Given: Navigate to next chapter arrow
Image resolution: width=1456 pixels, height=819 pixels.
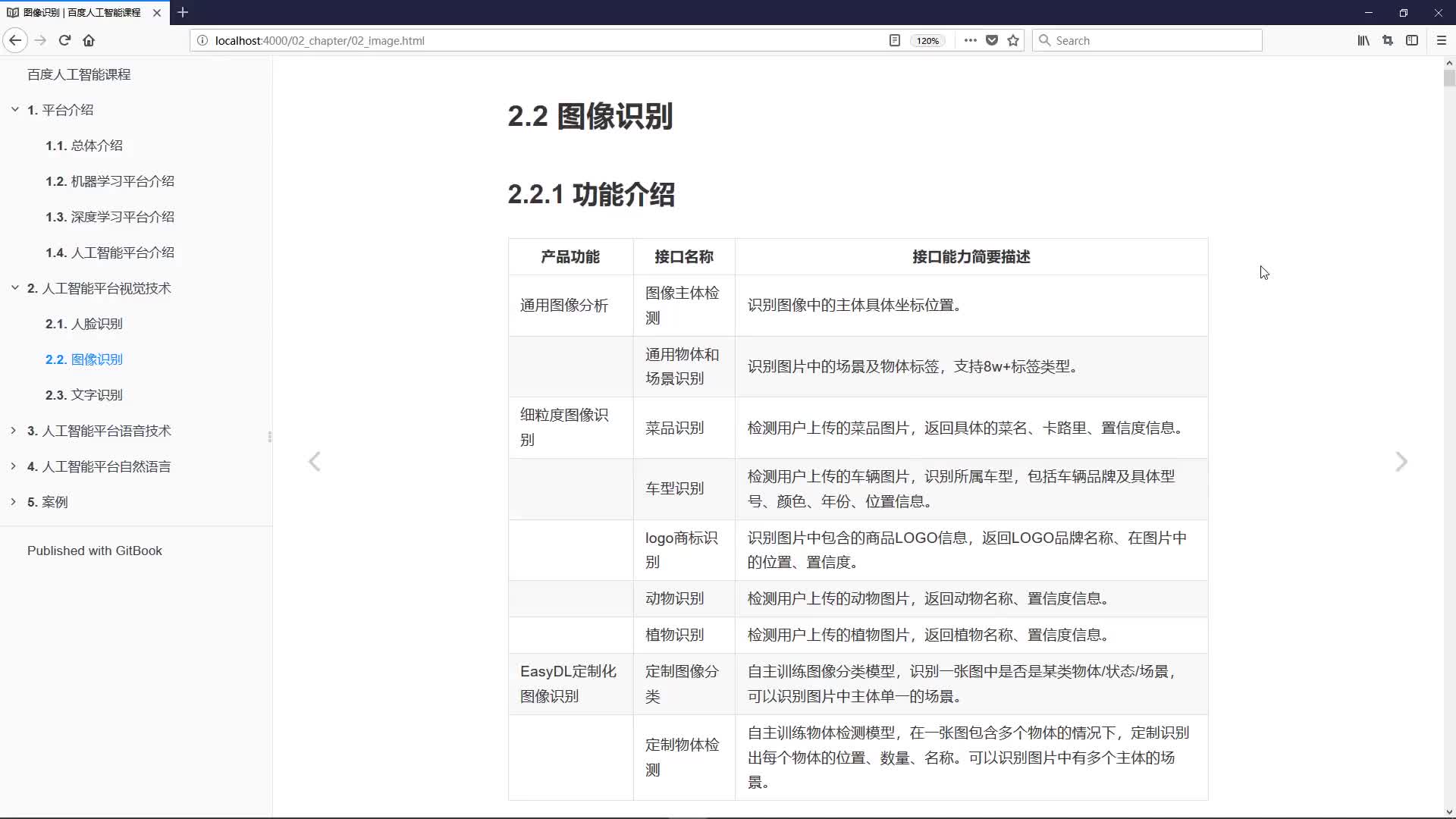Looking at the screenshot, I should click(1401, 462).
